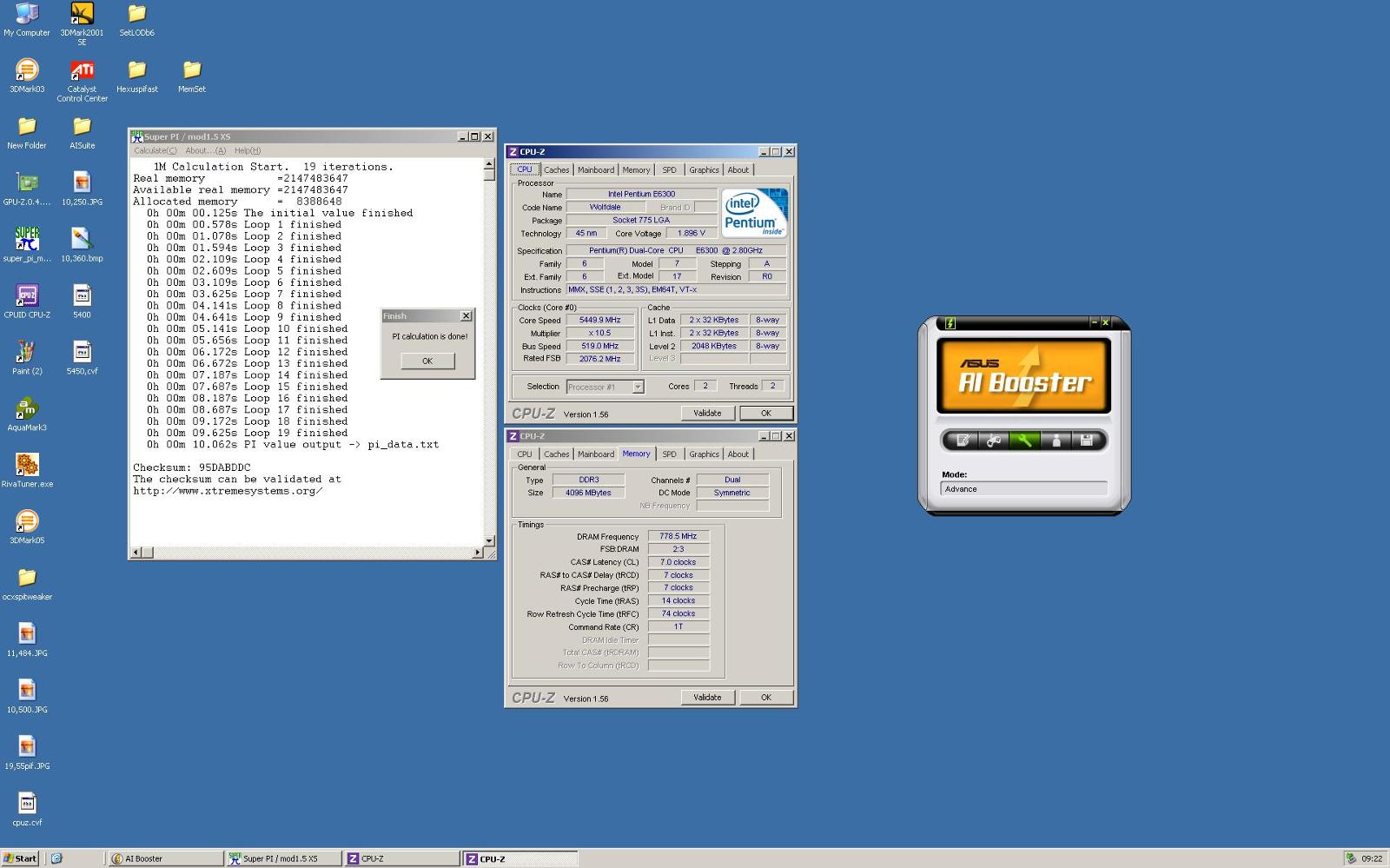This screenshot has width=1390, height=868.
Task: Open 10,360.bmp file icon
Action: (82, 245)
